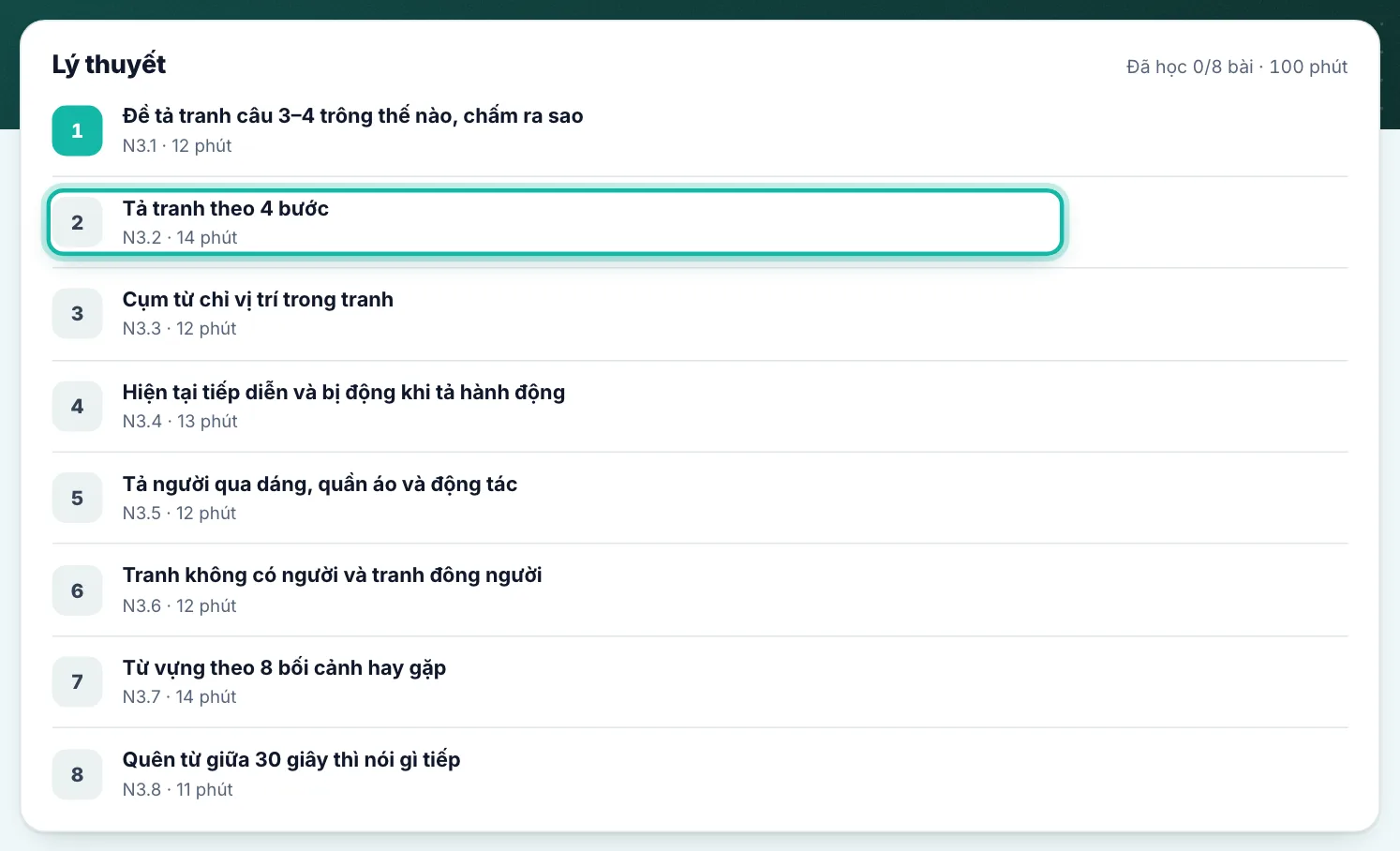Click the "Lý thuyết" section heading
The width and height of the screenshot is (1400, 851).
pyautogui.click(x=109, y=65)
